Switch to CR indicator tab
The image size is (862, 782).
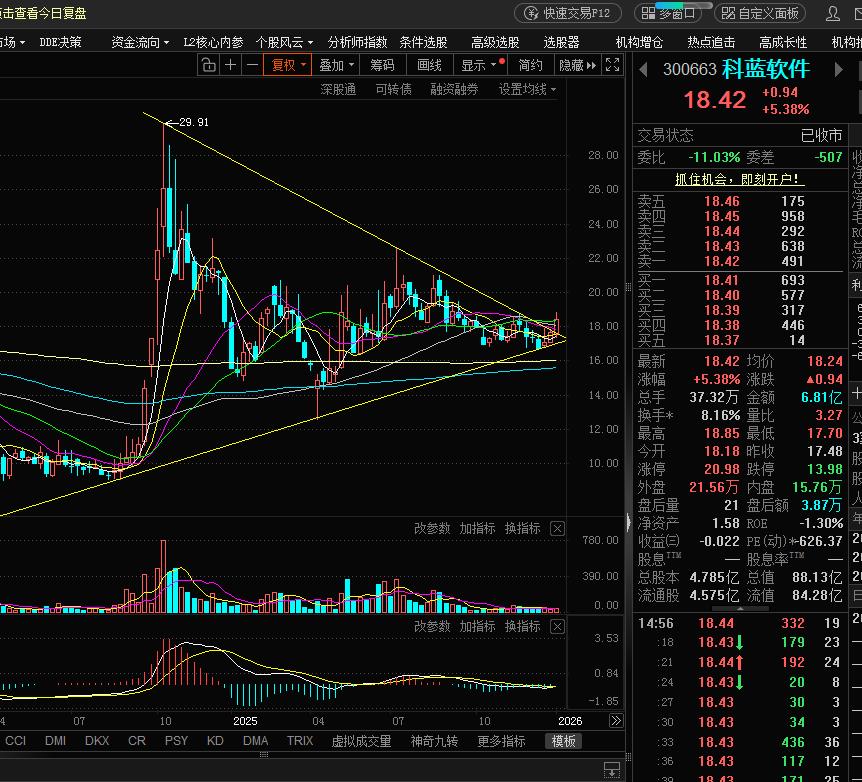click(137, 741)
